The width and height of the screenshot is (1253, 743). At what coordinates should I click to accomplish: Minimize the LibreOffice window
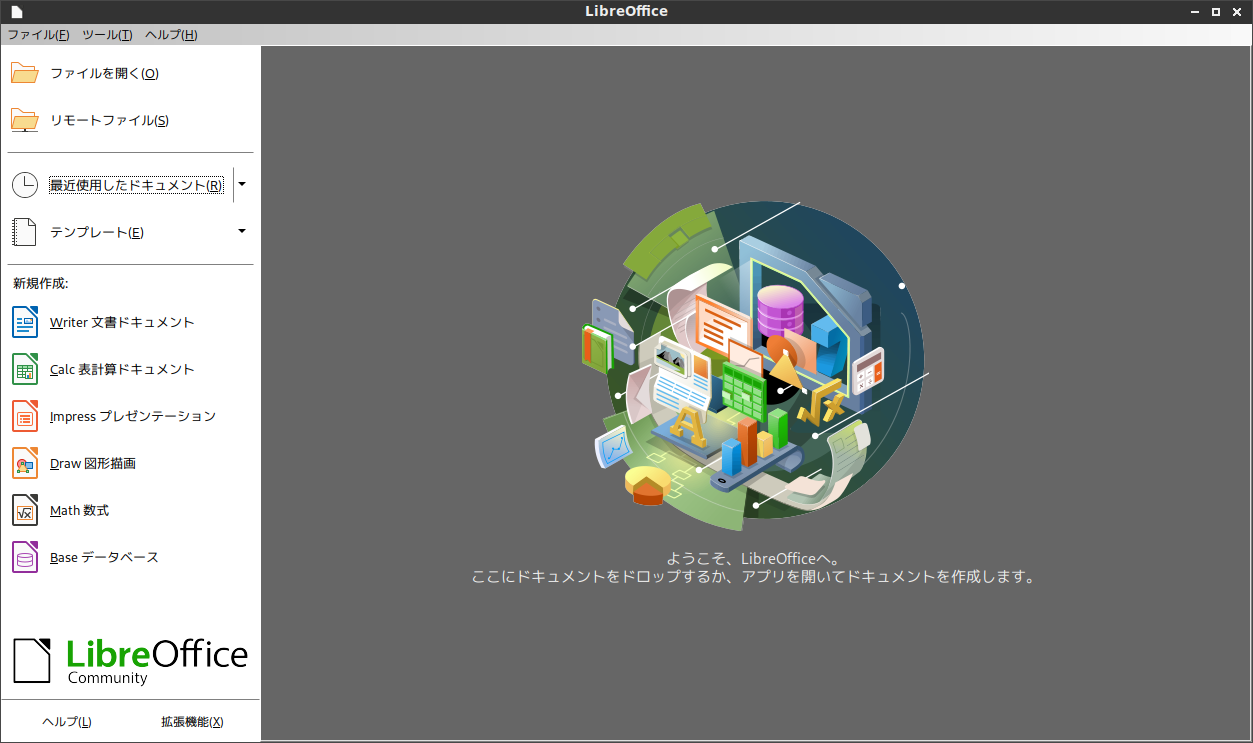click(1196, 11)
